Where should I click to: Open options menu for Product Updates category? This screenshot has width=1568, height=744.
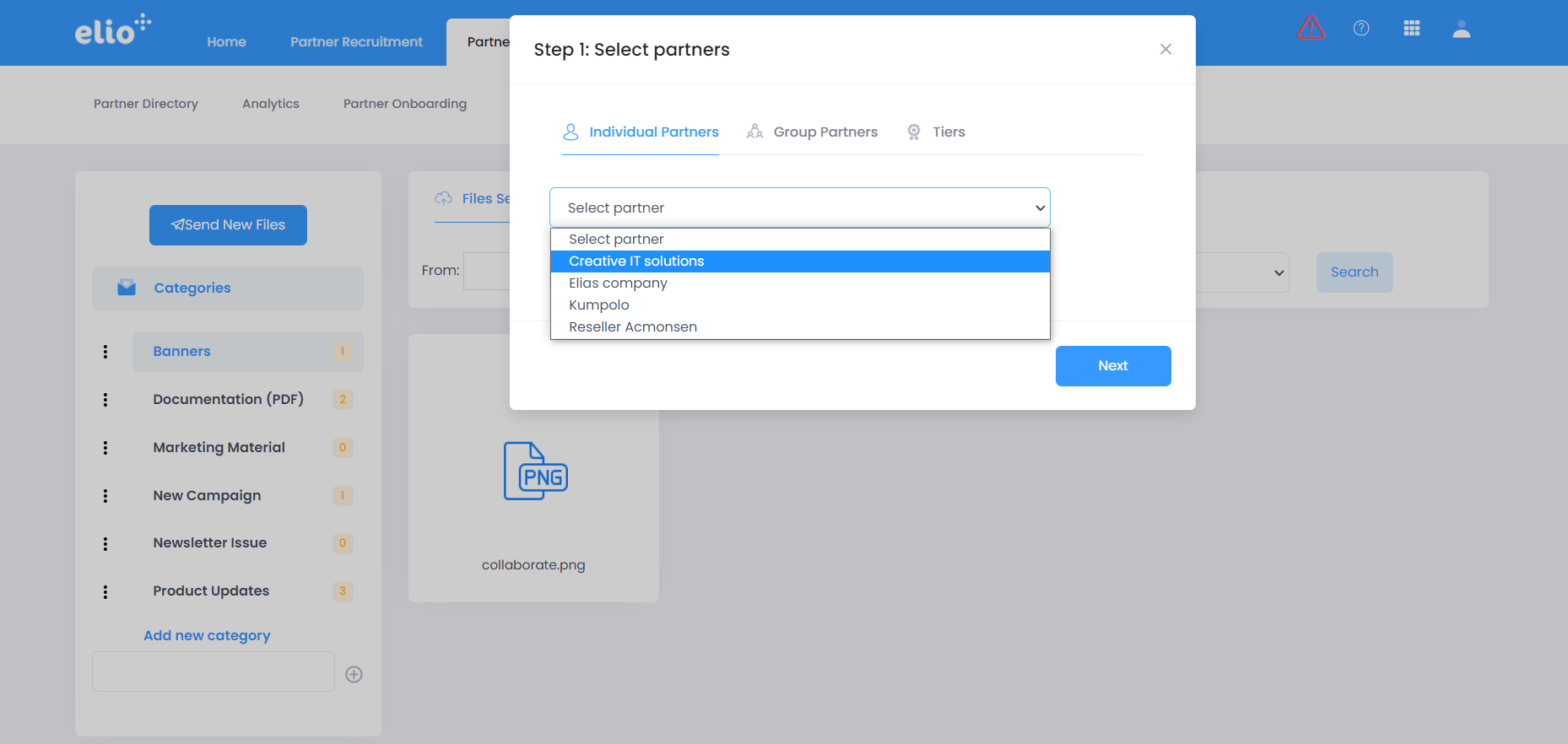point(105,592)
